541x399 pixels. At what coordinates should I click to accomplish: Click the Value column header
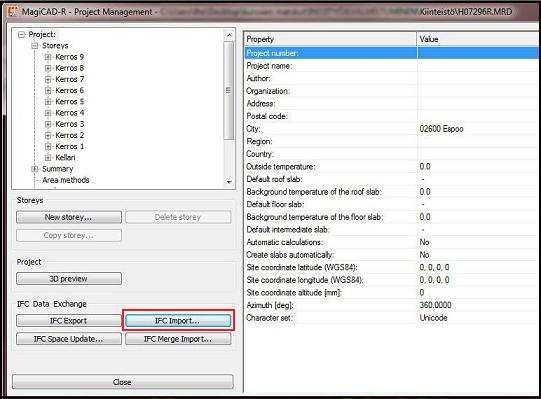click(479, 39)
